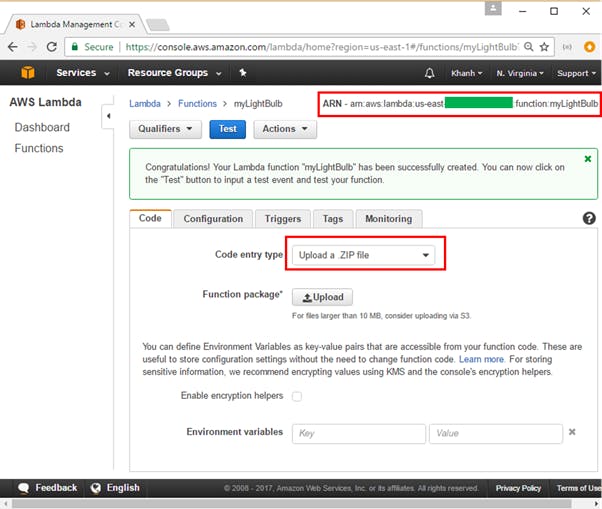Click the scrollbar right arrow
This screenshot has width=602, height=509.
click(x=596, y=503)
